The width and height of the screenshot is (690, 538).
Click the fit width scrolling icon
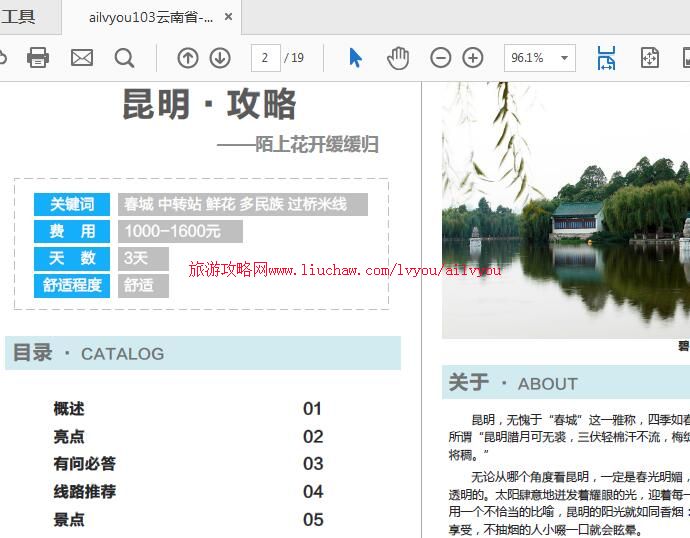pyautogui.click(x=606, y=58)
